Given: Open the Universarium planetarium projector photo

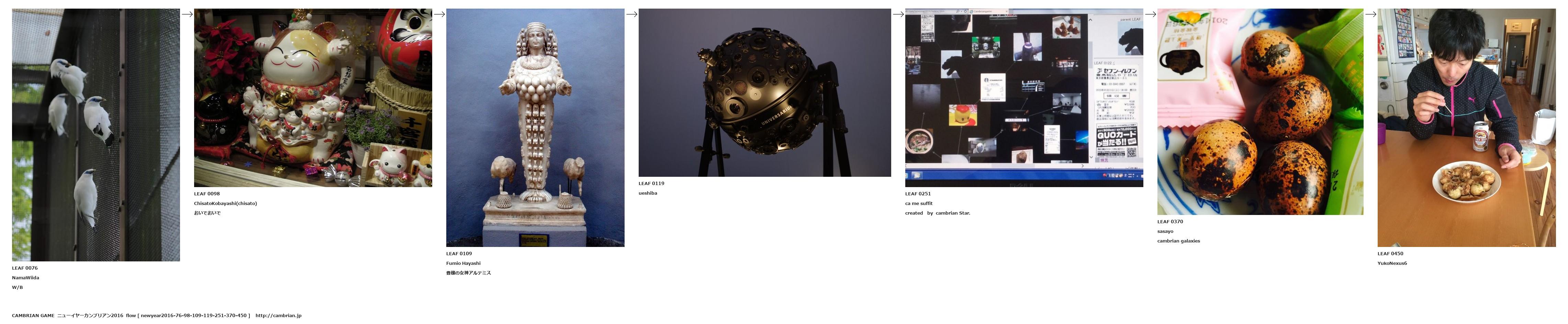Looking at the screenshot, I should point(764,93).
